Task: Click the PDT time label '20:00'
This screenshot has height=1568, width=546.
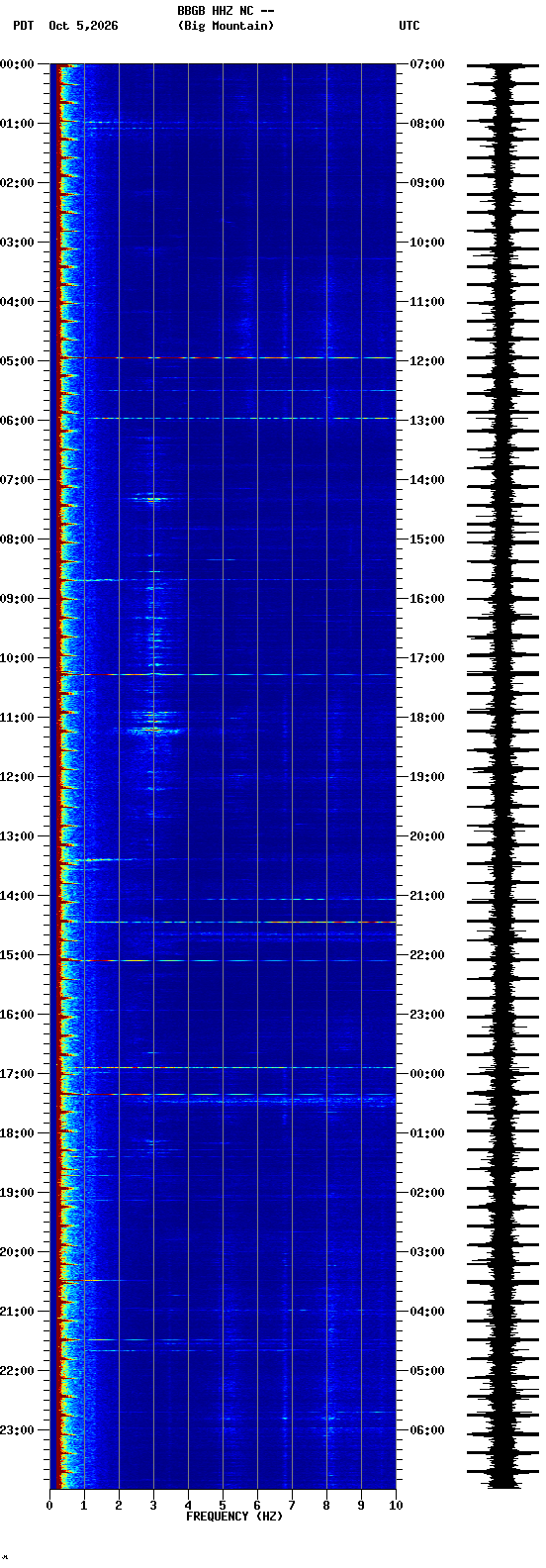Action: pyautogui.click(x=17, y=1252)
